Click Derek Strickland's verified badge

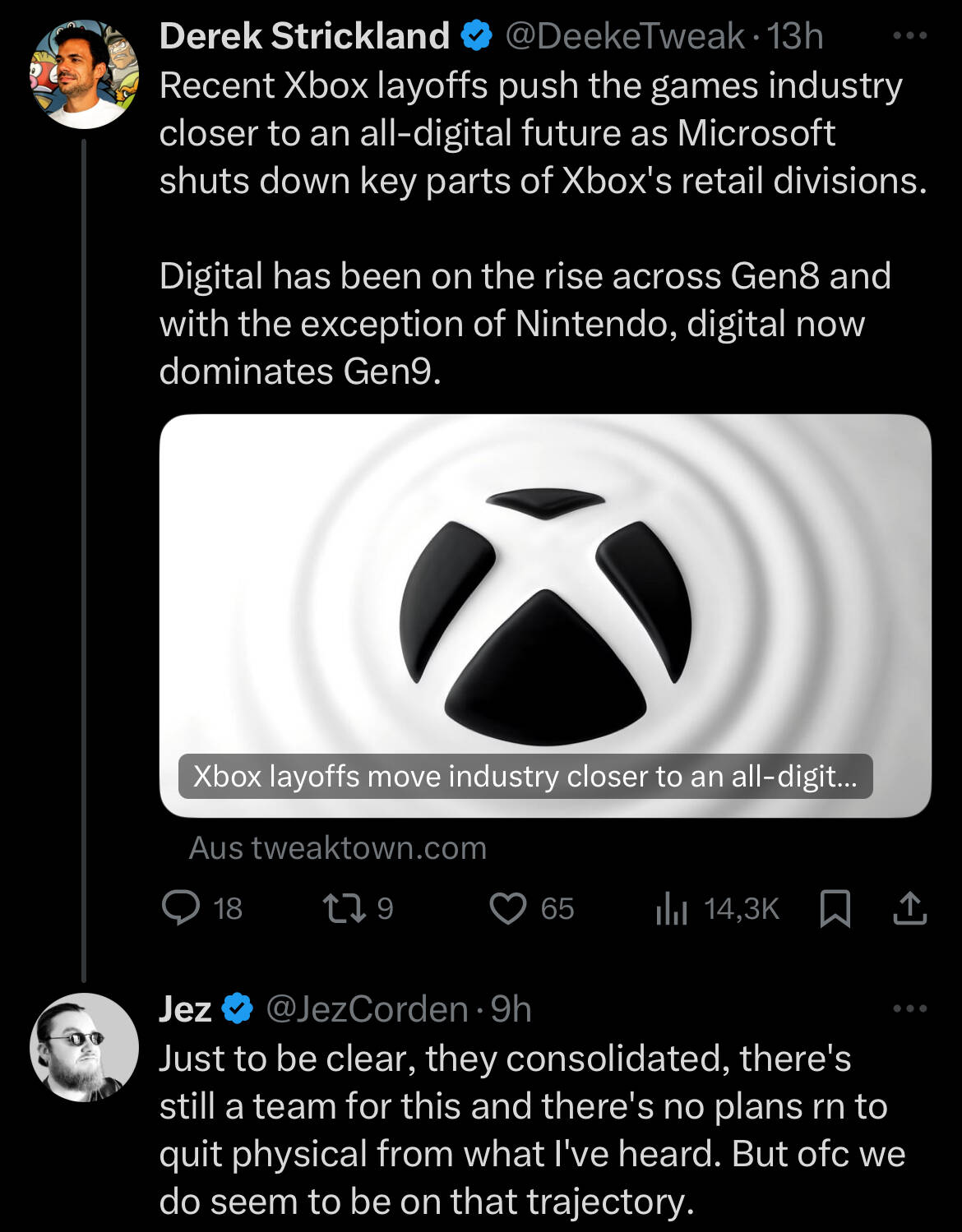tap(476, 36)
